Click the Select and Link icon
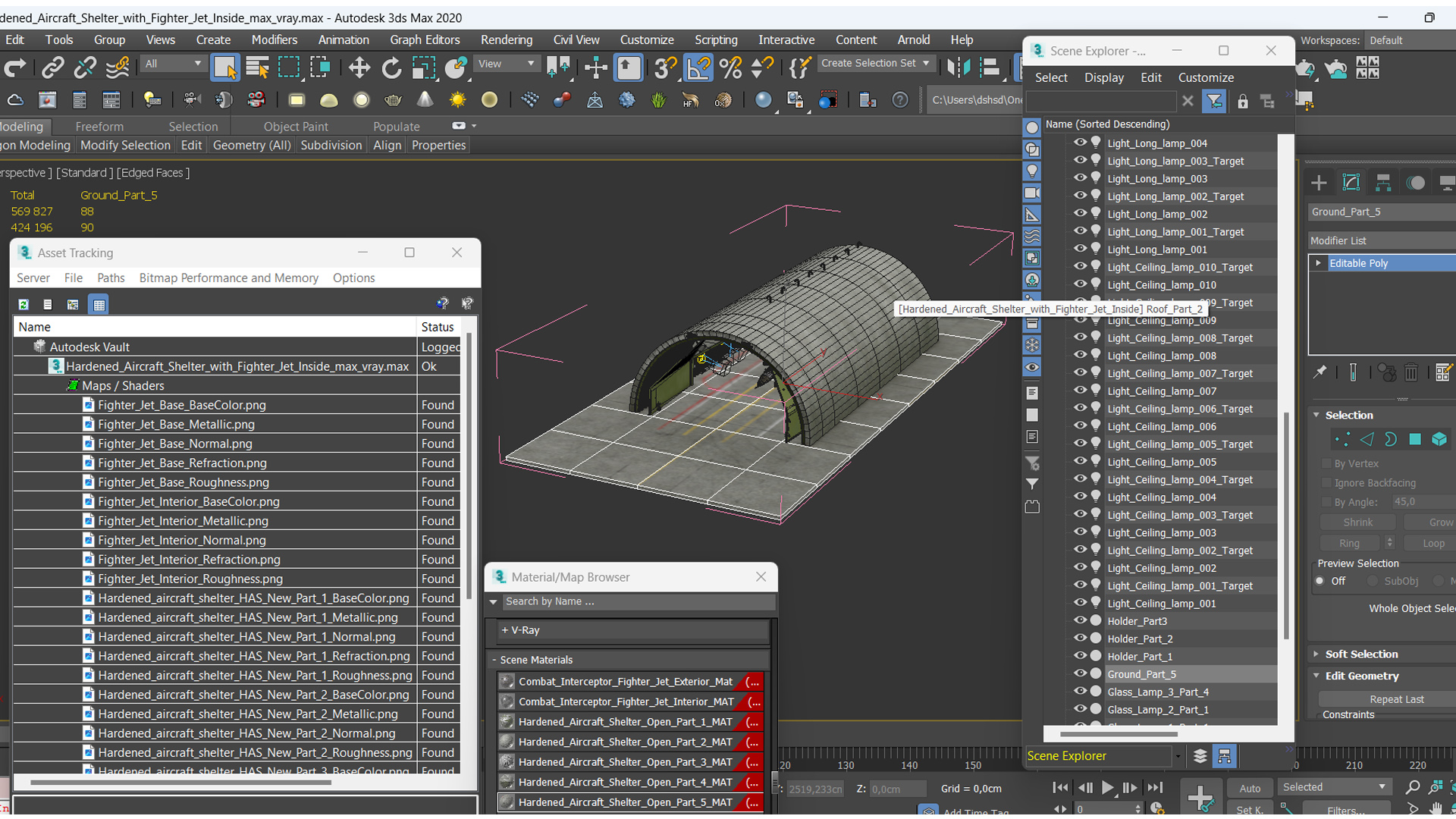This screenshot has height=819, width=1456. tap(52, 68)
